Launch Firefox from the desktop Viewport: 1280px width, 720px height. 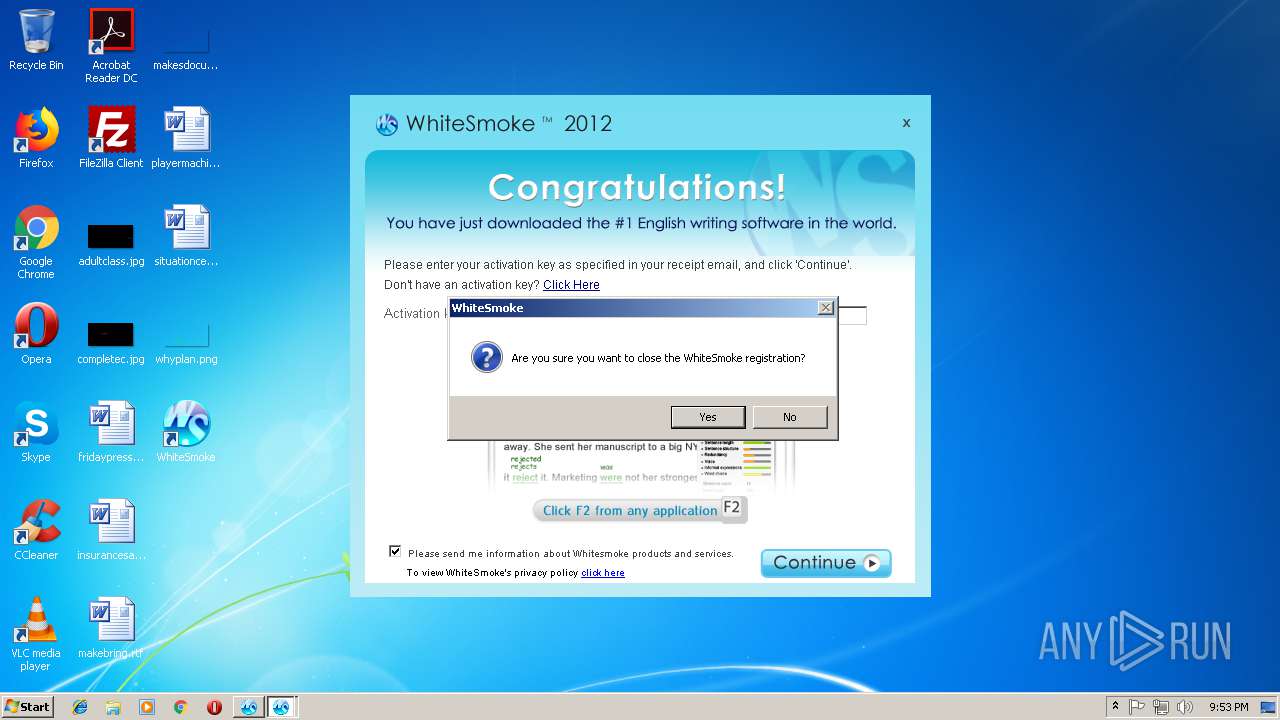[36, 138]
